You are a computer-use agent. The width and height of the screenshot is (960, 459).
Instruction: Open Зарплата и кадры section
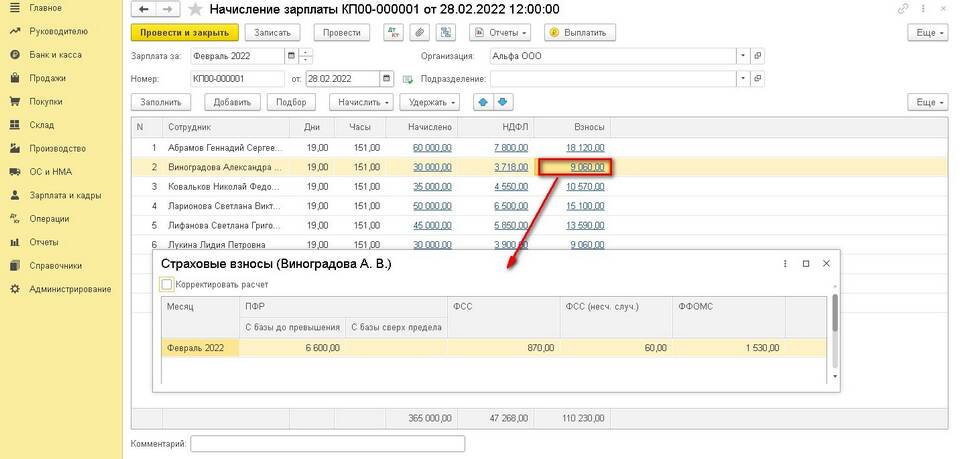pos(63,195)
